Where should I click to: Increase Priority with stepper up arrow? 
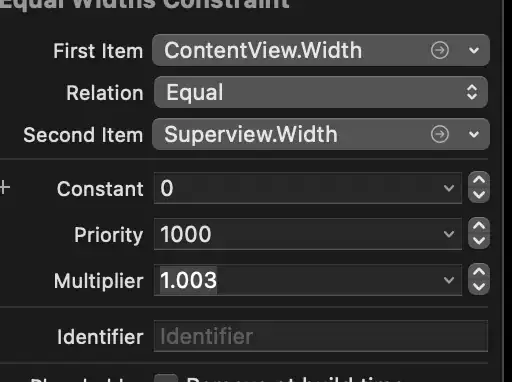pos(479,226)
